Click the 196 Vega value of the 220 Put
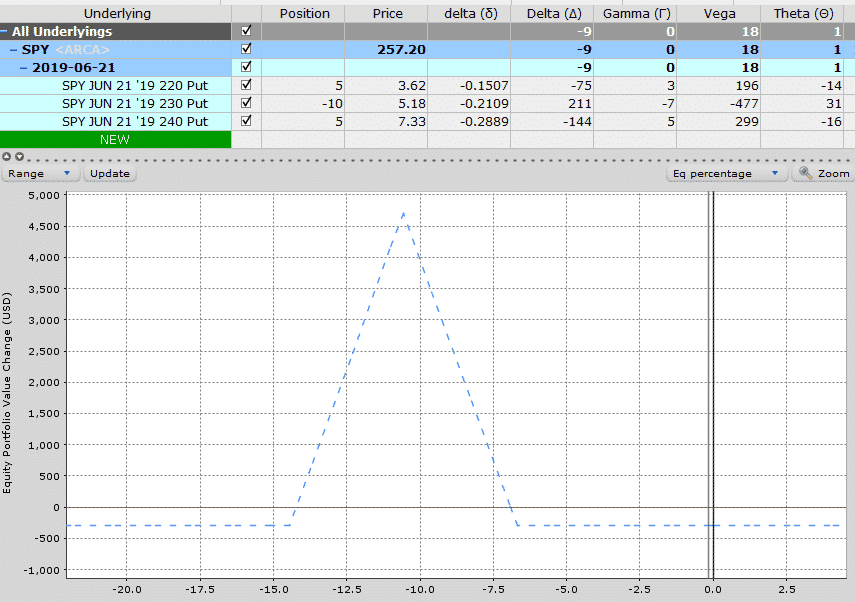Image resolution: width=855 pixels, height=602 pixels. [x=746, y=86]
